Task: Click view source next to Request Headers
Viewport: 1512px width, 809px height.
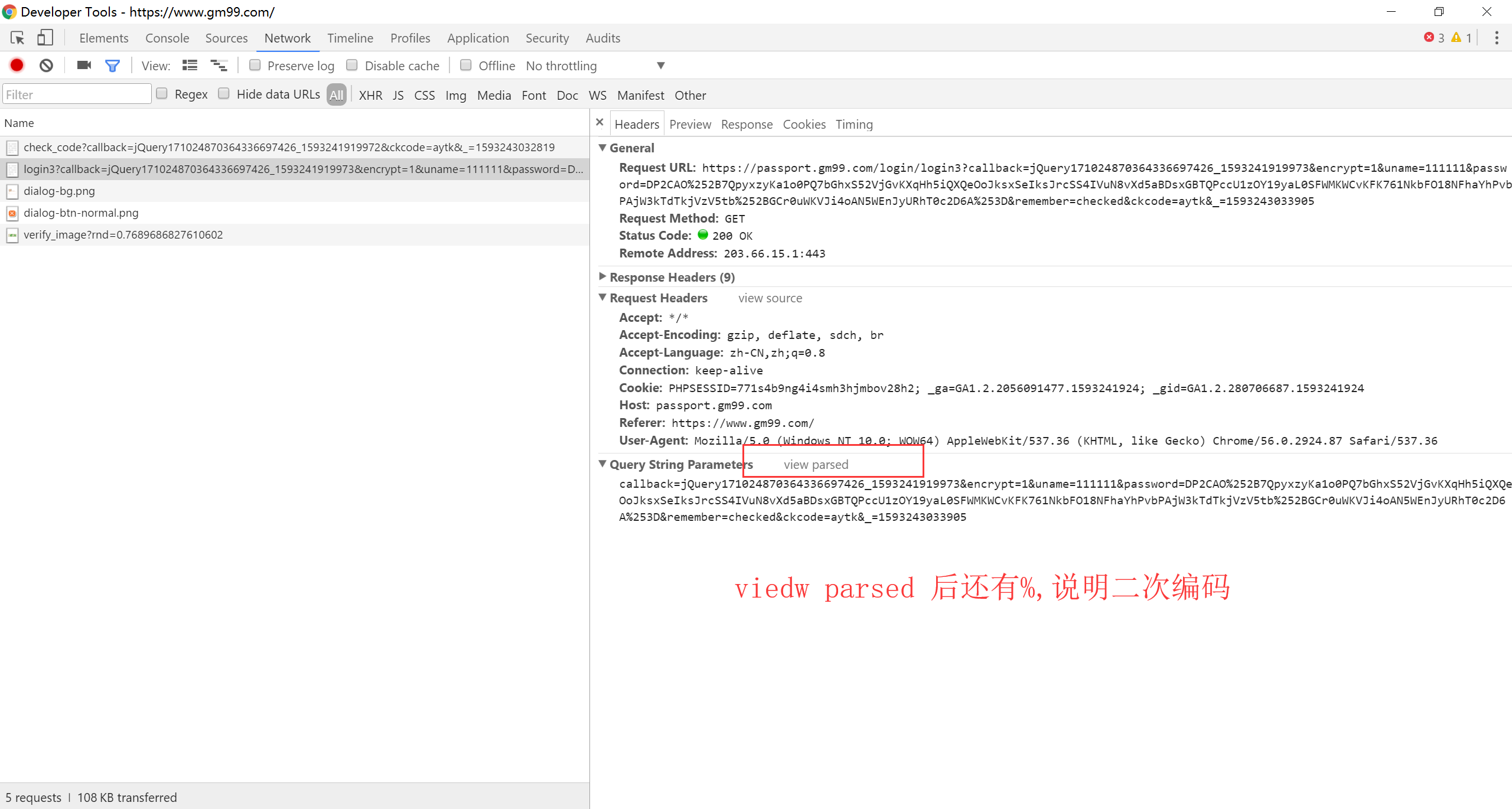Action: click(770, 298)
